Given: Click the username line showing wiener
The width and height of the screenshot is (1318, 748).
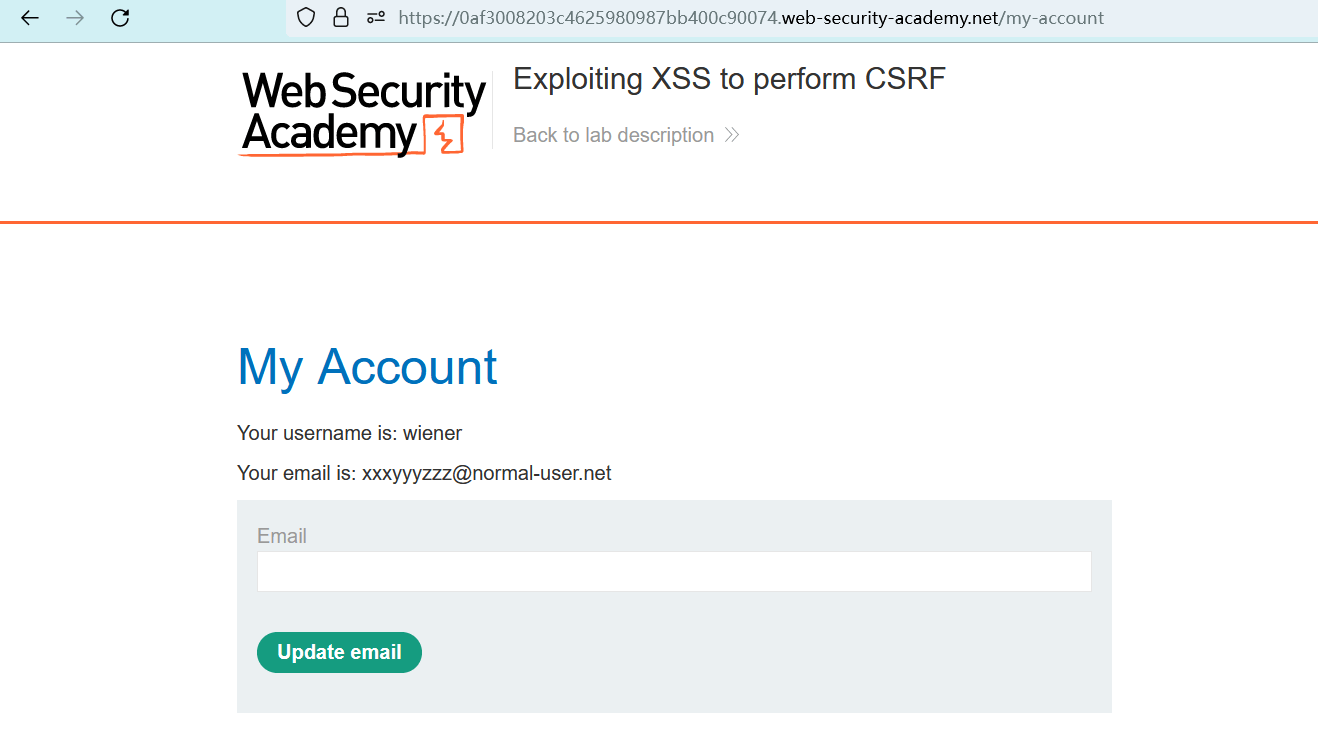Looking at the screenshot, I should (x=350, y=433).
